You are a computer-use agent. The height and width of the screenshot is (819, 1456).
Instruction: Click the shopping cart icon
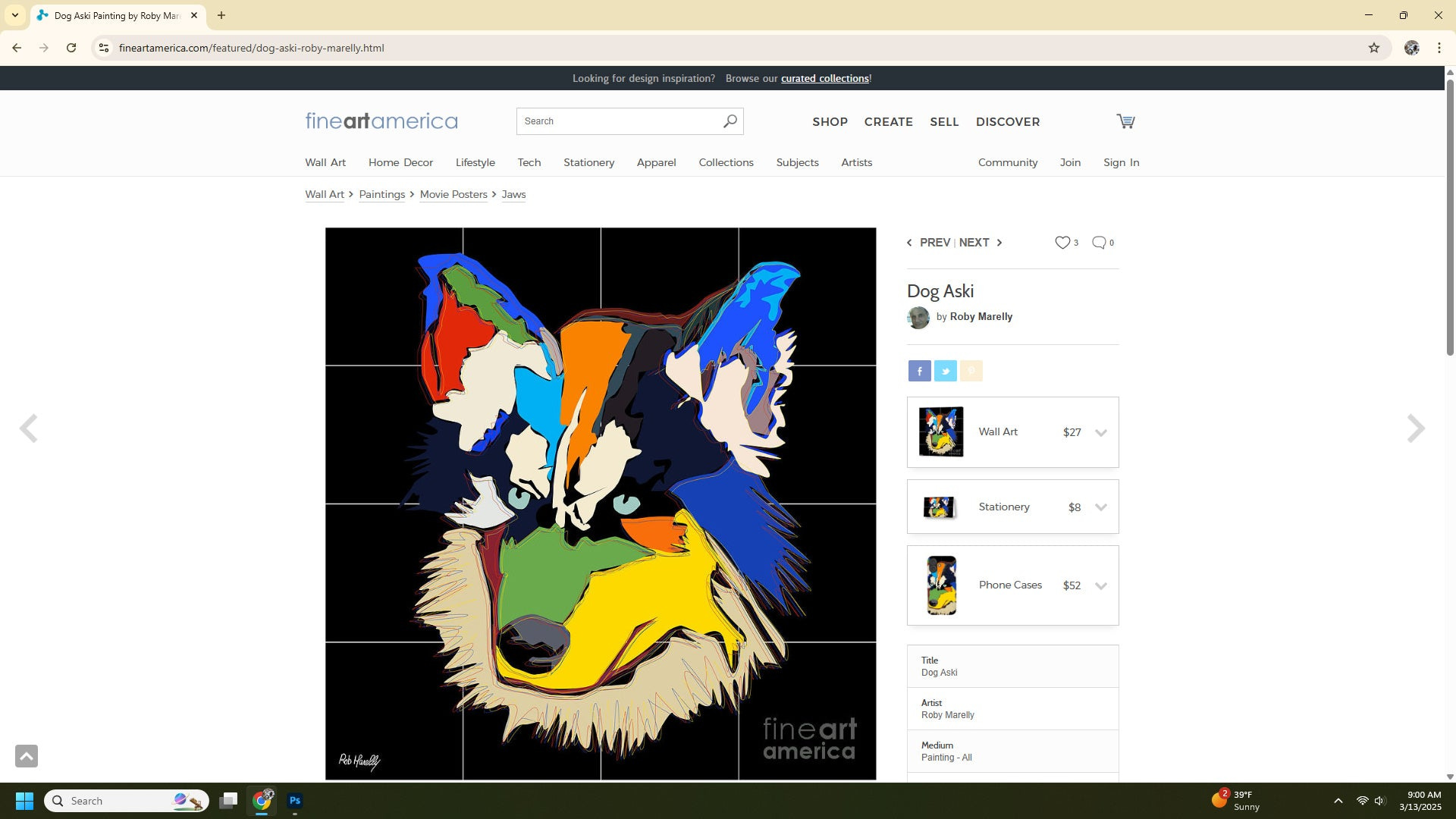tap(1125, 121)
